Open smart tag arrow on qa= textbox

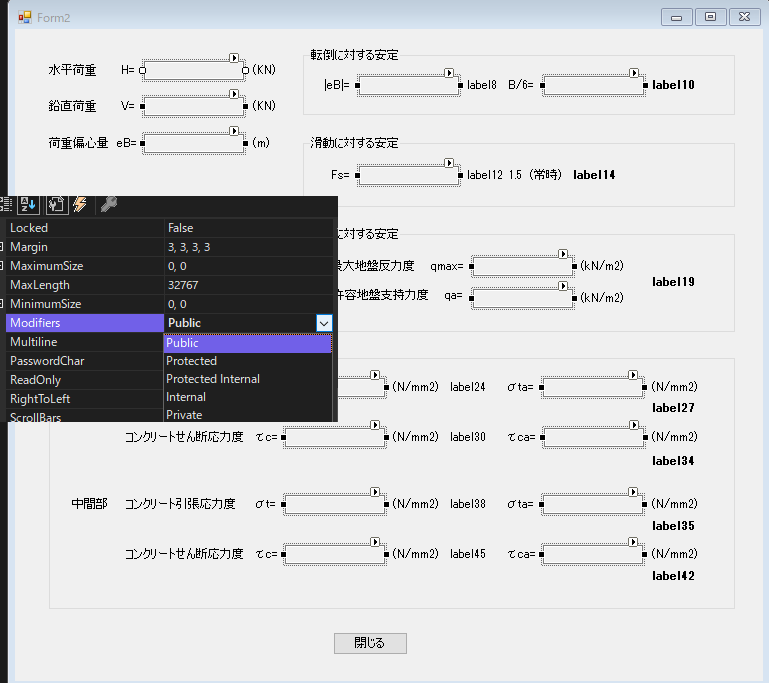(x=563, y=286)
